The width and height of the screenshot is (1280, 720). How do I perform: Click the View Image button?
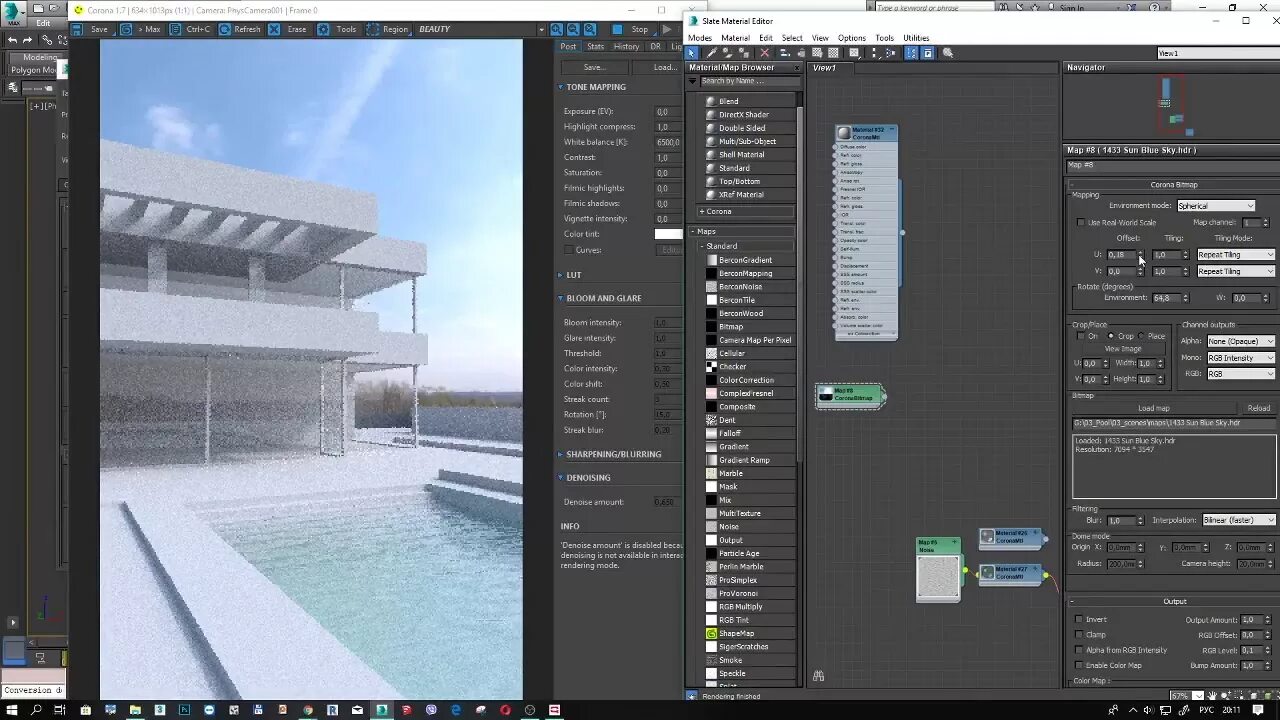[x=1122, y=349]
